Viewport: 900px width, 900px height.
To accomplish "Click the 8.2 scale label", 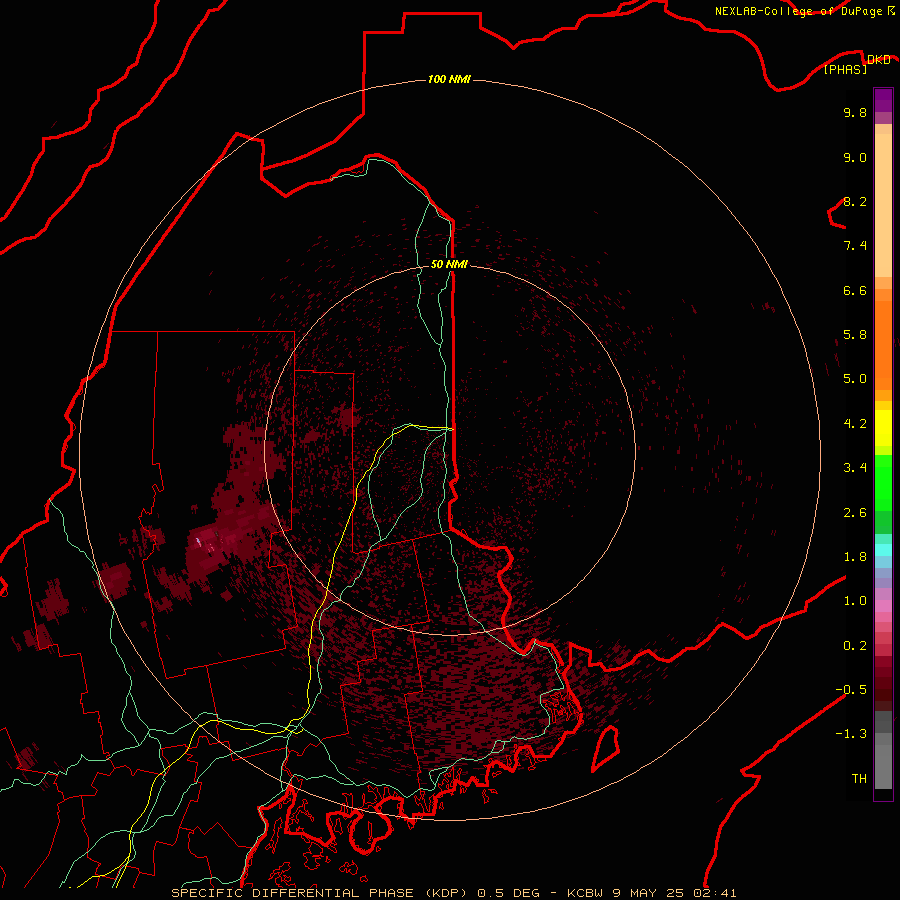I will coord(855,201).
